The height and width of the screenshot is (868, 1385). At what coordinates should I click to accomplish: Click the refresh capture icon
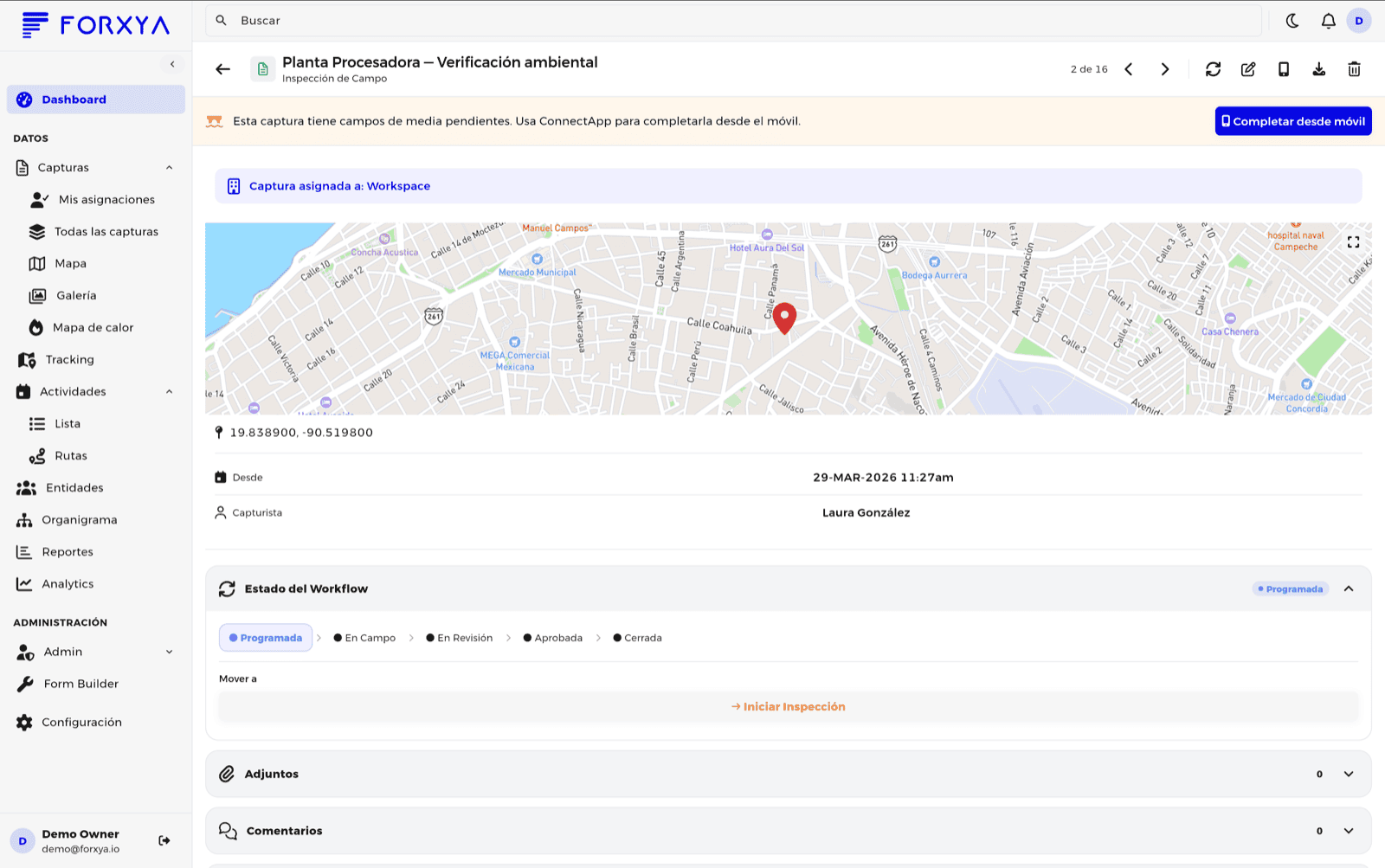click(1213, 69)
